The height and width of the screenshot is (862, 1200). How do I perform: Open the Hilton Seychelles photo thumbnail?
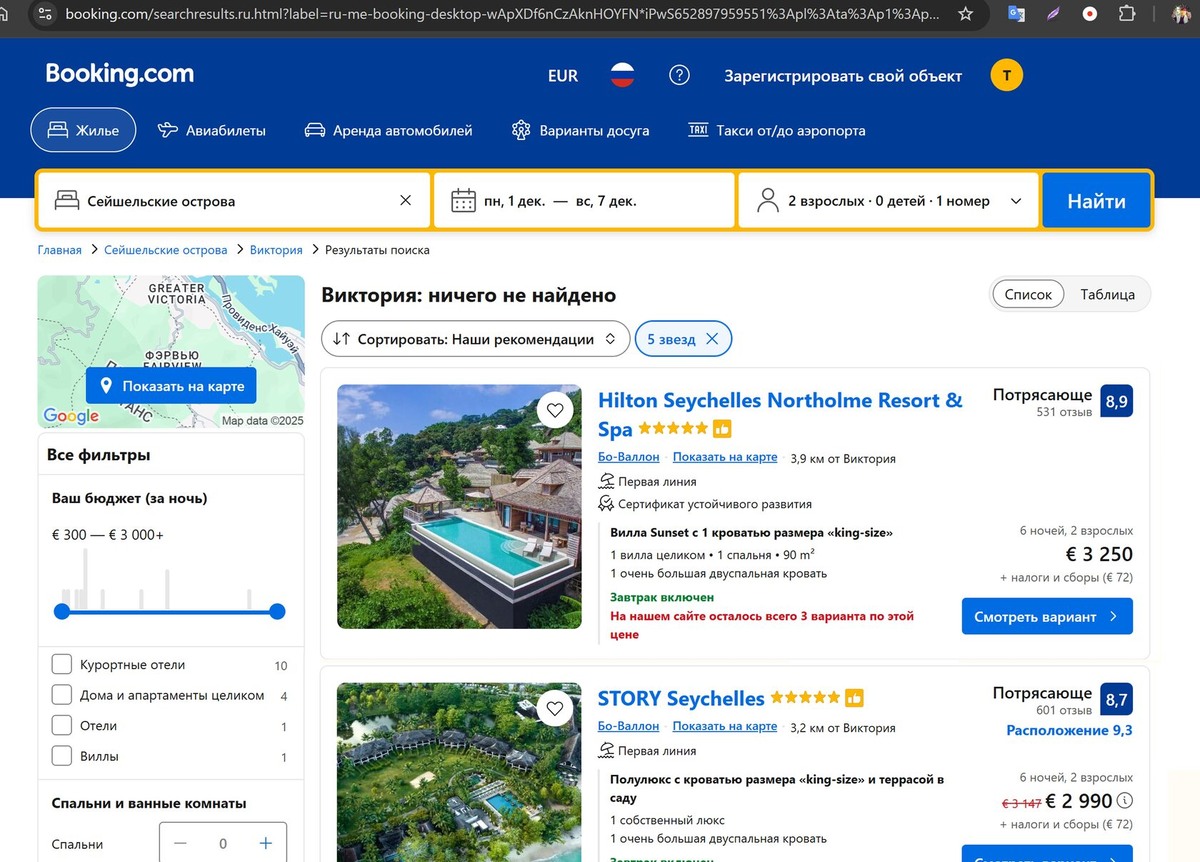click(459, 506)
